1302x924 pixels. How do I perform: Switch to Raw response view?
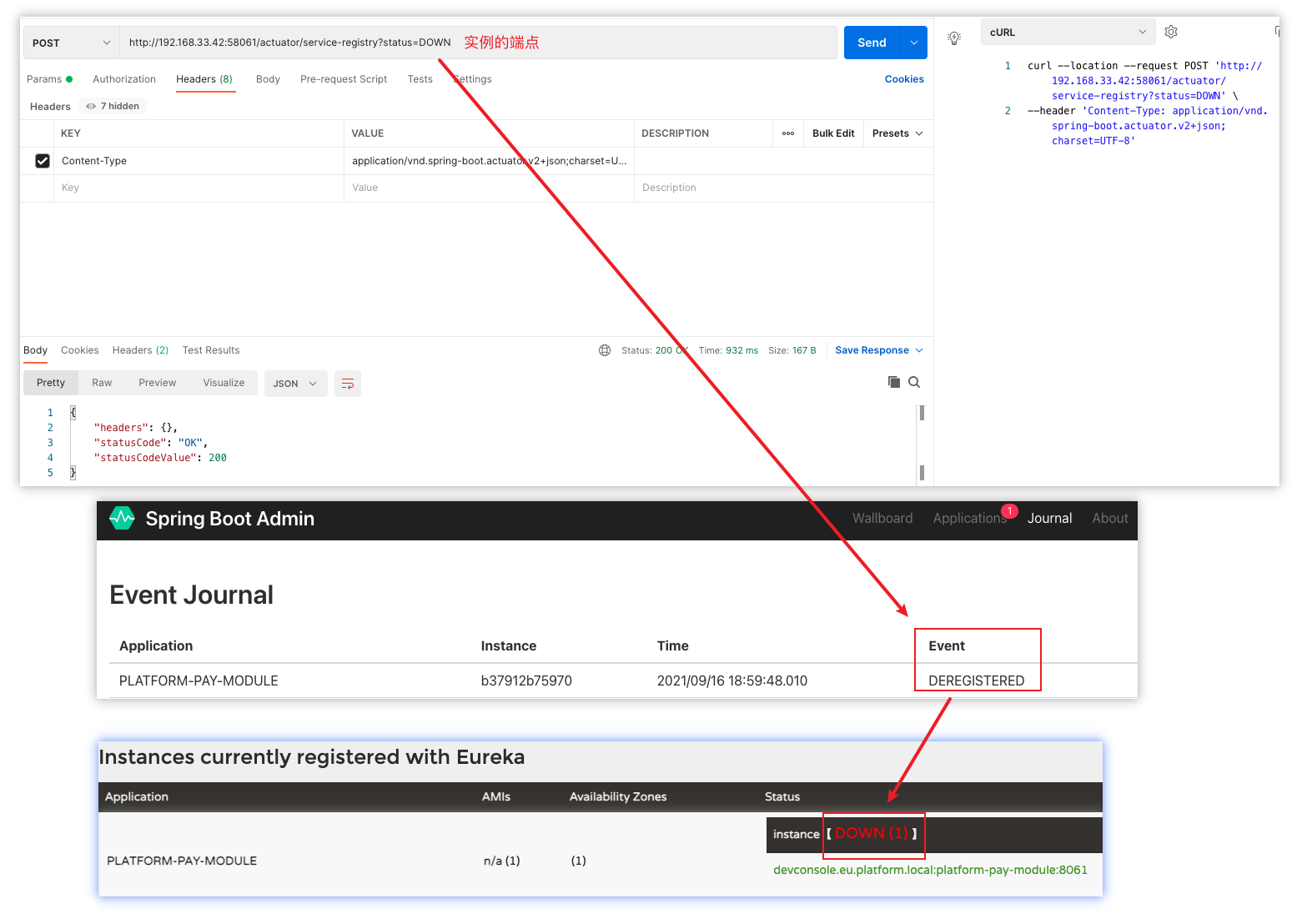point(102,383)
